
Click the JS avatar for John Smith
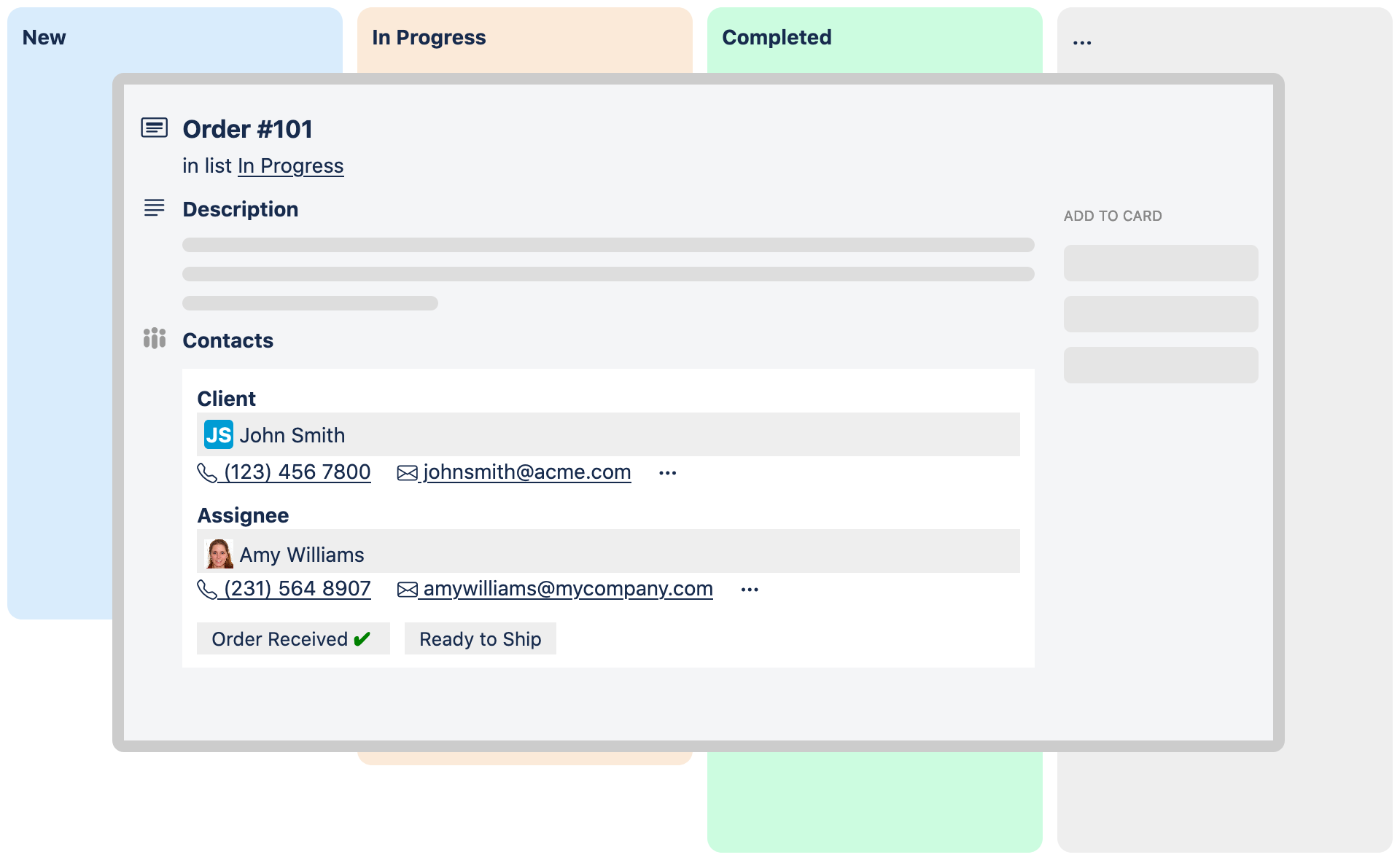[x=218, y=435]
